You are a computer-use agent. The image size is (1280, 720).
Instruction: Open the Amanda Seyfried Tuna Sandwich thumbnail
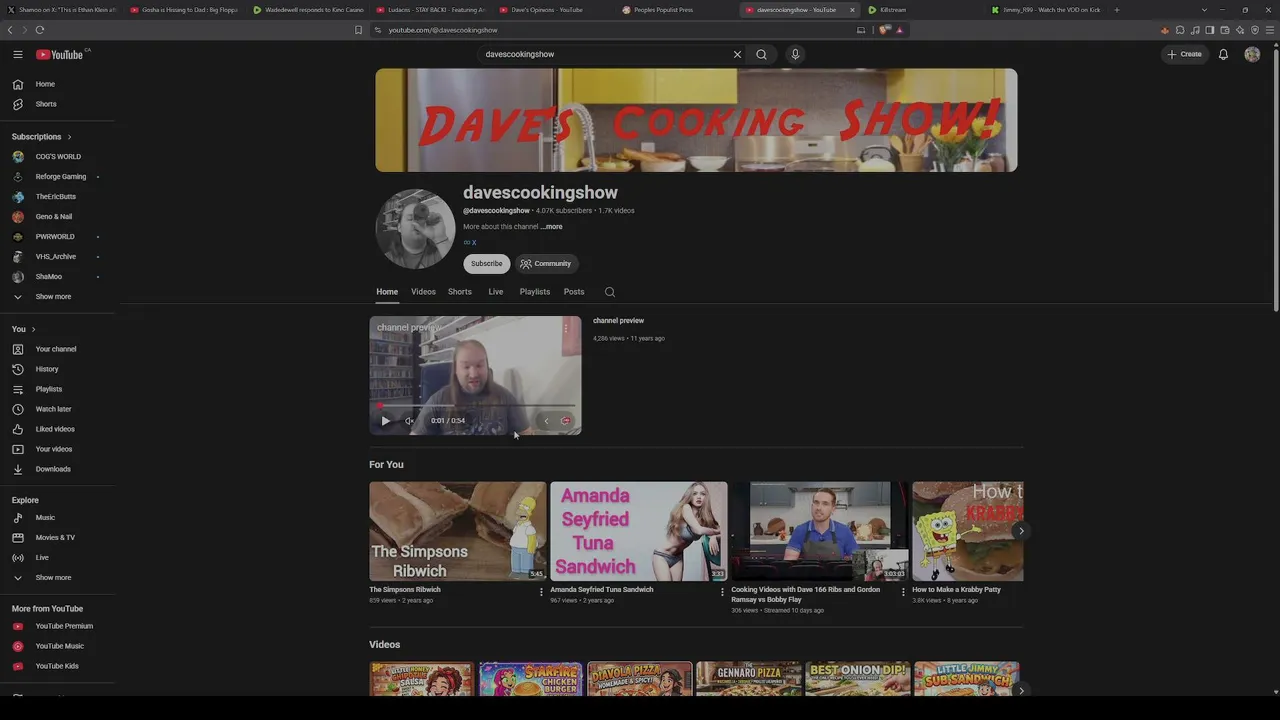tap(639, 531)
